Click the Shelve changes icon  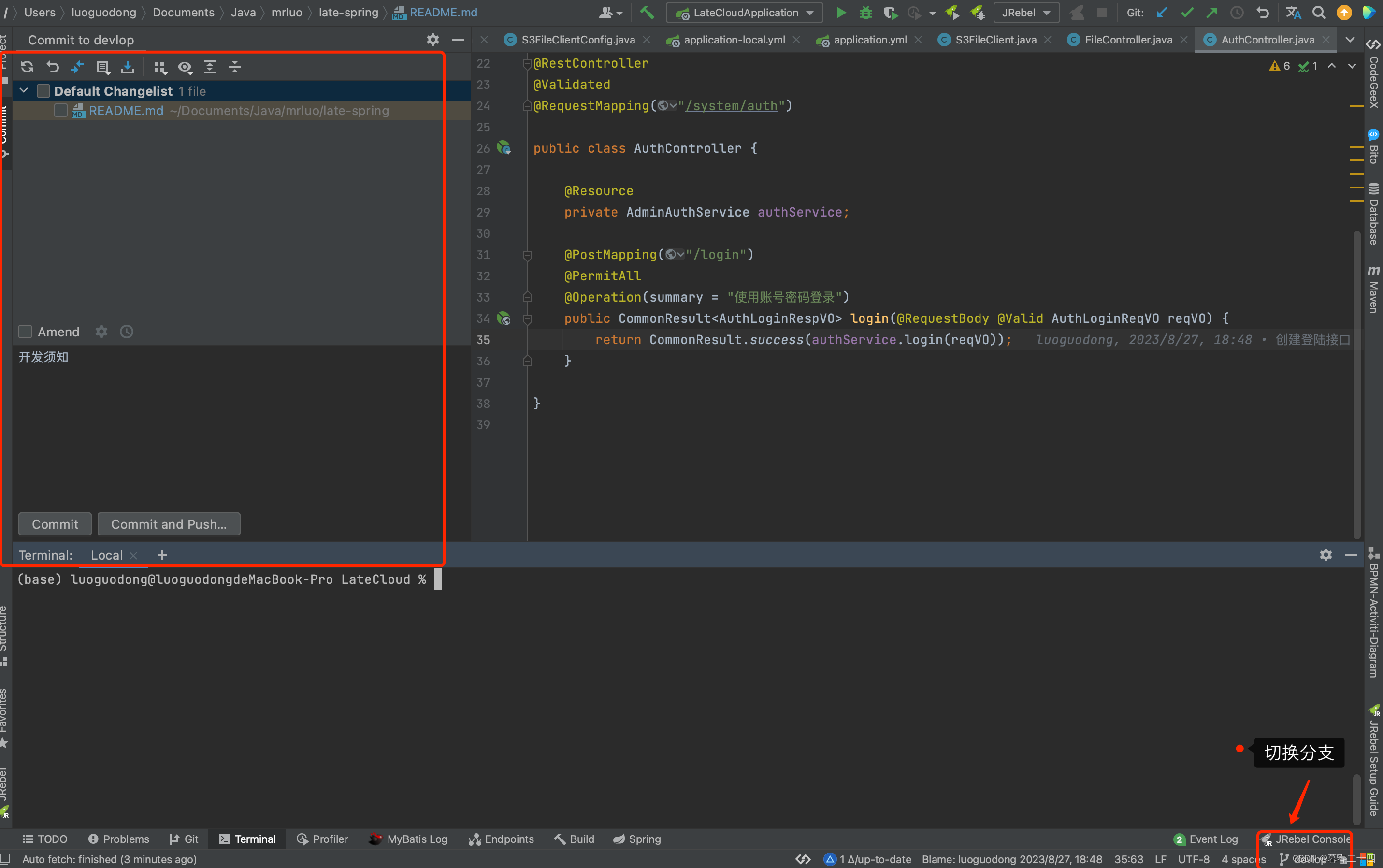(x=128, y=67)
